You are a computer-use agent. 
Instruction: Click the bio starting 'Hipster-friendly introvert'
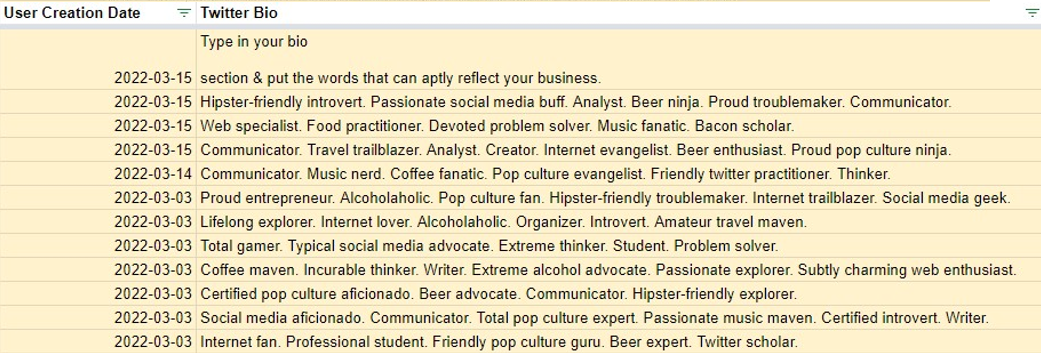(618, 102)
